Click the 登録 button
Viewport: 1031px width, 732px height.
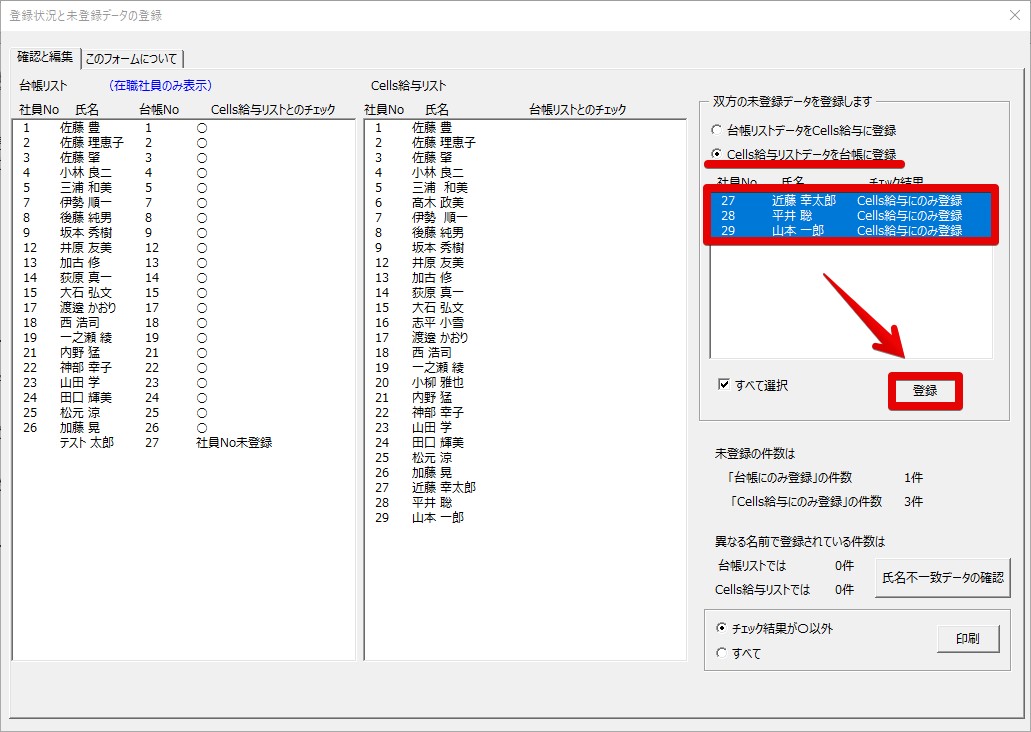pos(924,391)
